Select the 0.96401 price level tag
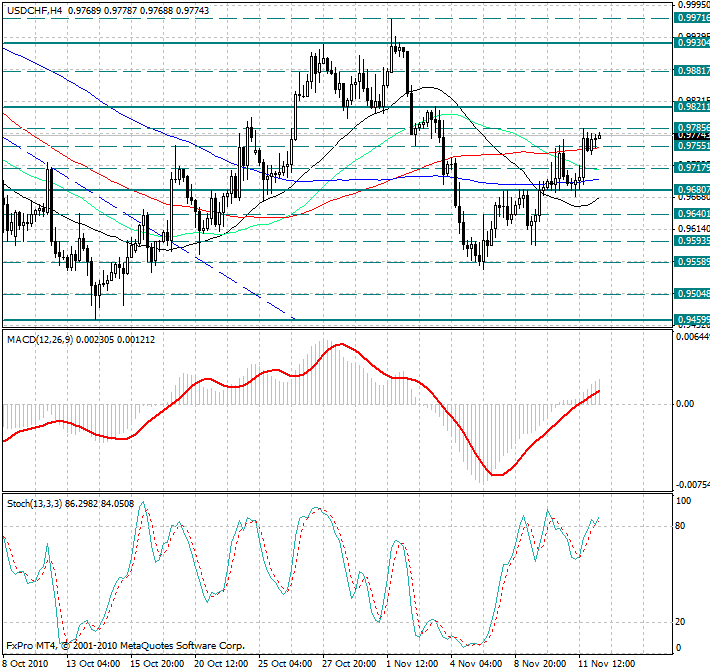The height and width of the screenshot is (671, 710). click(x=692, y=213)
